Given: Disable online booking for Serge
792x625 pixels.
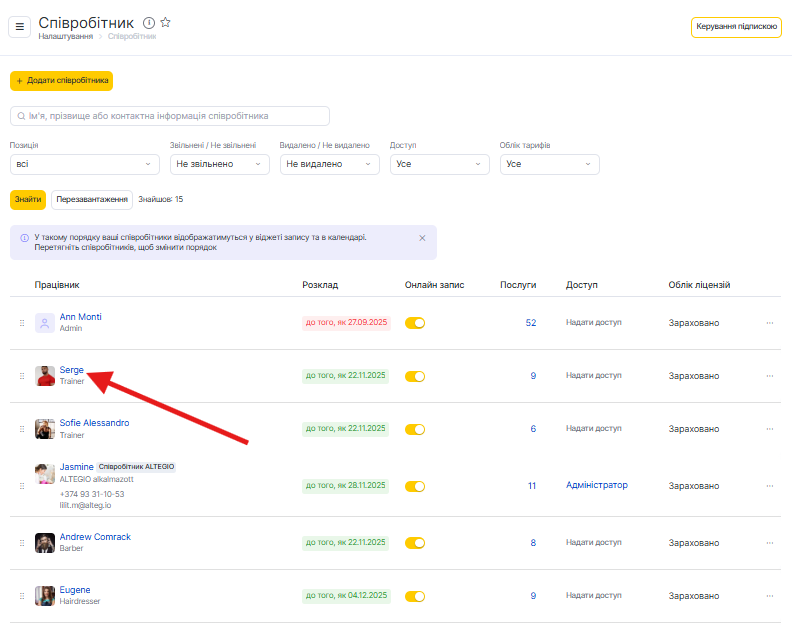Looking at the screenshot, I should [415, 376].
